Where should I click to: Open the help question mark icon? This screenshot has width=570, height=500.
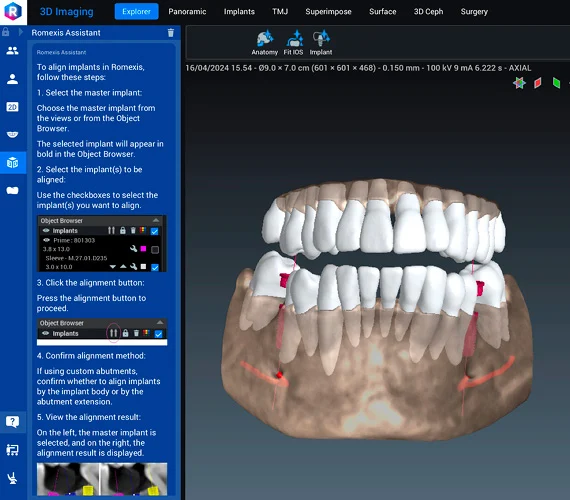click(x=12, y=422)
